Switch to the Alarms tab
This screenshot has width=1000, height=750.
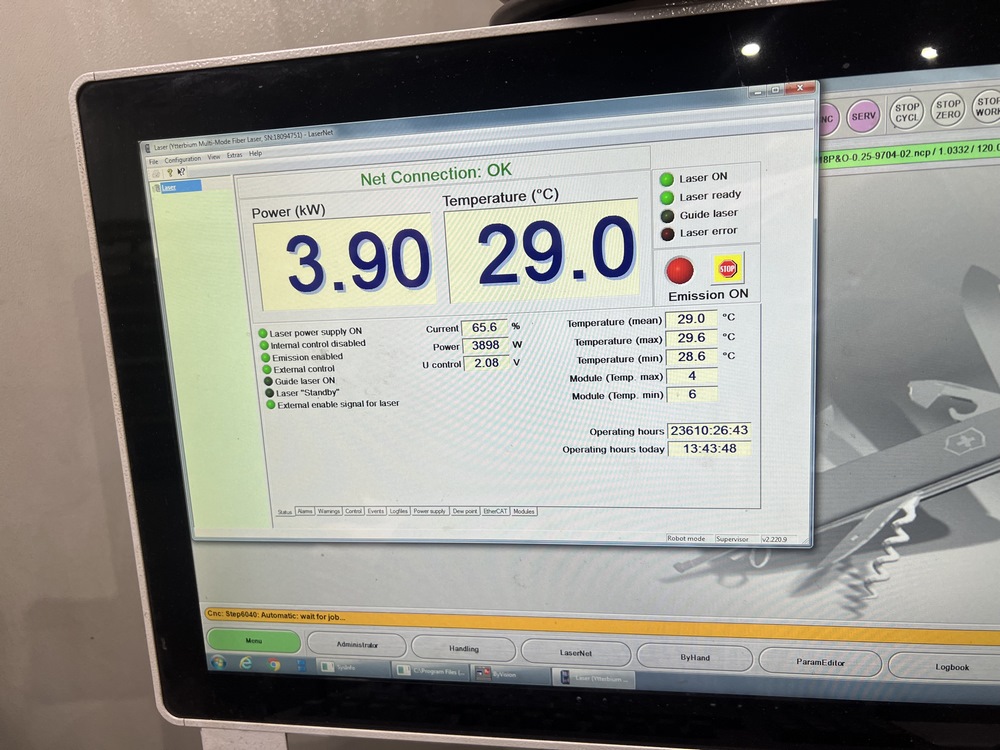pyautogui.click(x=305, y=511)
